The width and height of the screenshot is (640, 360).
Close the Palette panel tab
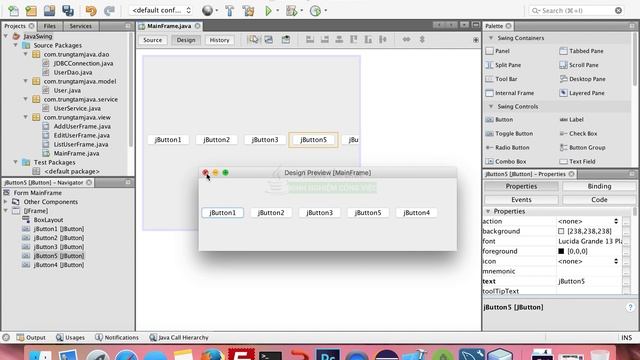[x=509, y=26]
